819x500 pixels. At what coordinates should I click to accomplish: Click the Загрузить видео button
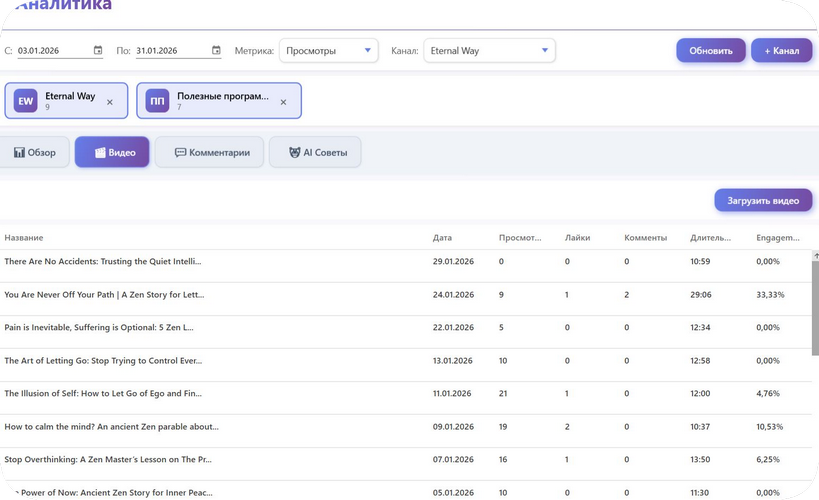click(763, 201)
